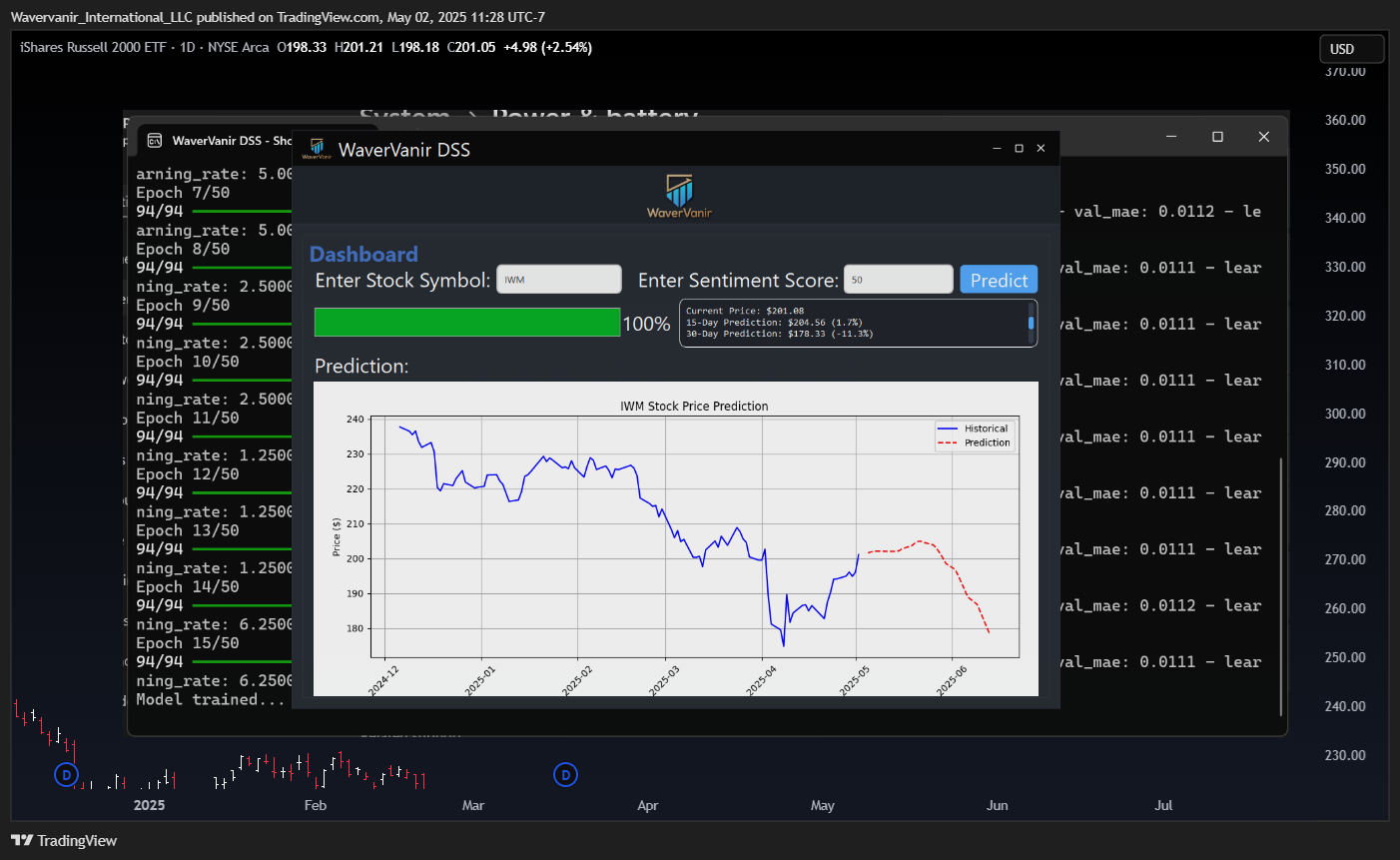Click the Predict button
1400x860 pixels.
pos(999,280)
